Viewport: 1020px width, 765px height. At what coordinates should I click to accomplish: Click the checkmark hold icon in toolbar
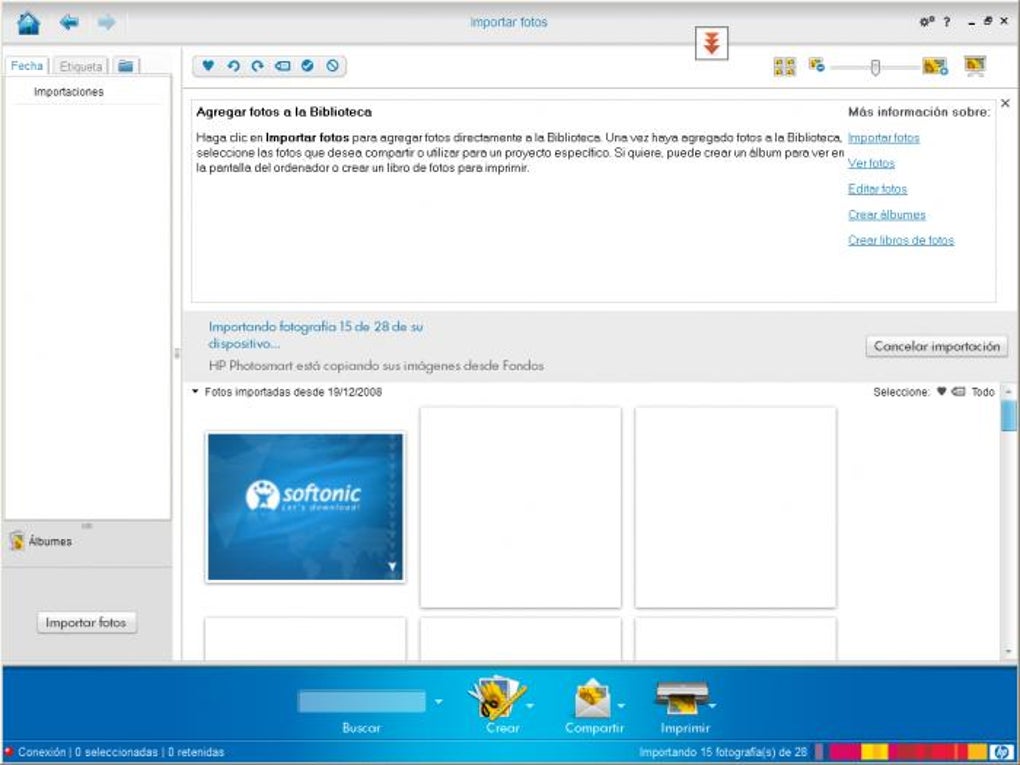(308, 66)
